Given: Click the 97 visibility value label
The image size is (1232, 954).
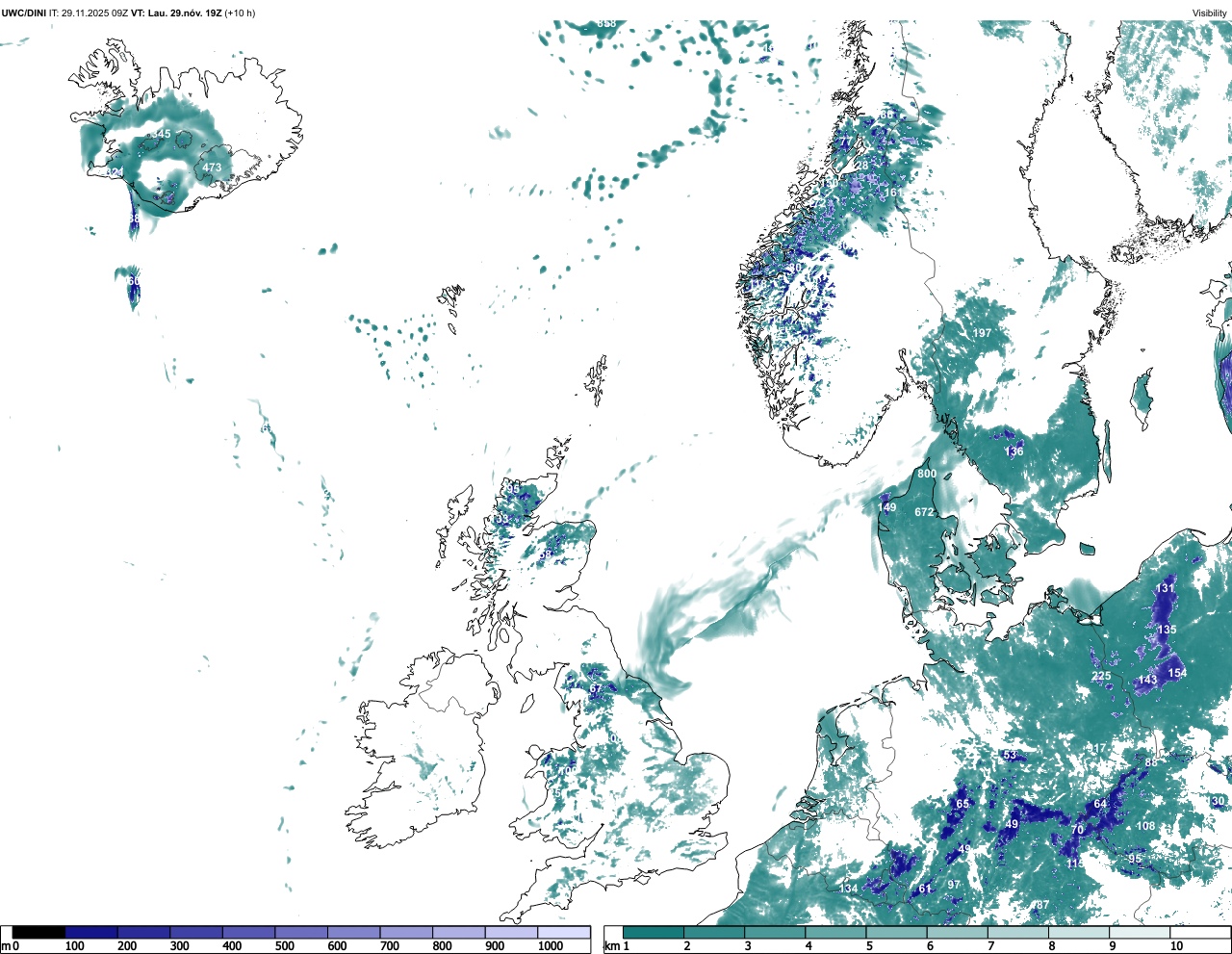Looking at the screenshot, I should coord(954,885).
